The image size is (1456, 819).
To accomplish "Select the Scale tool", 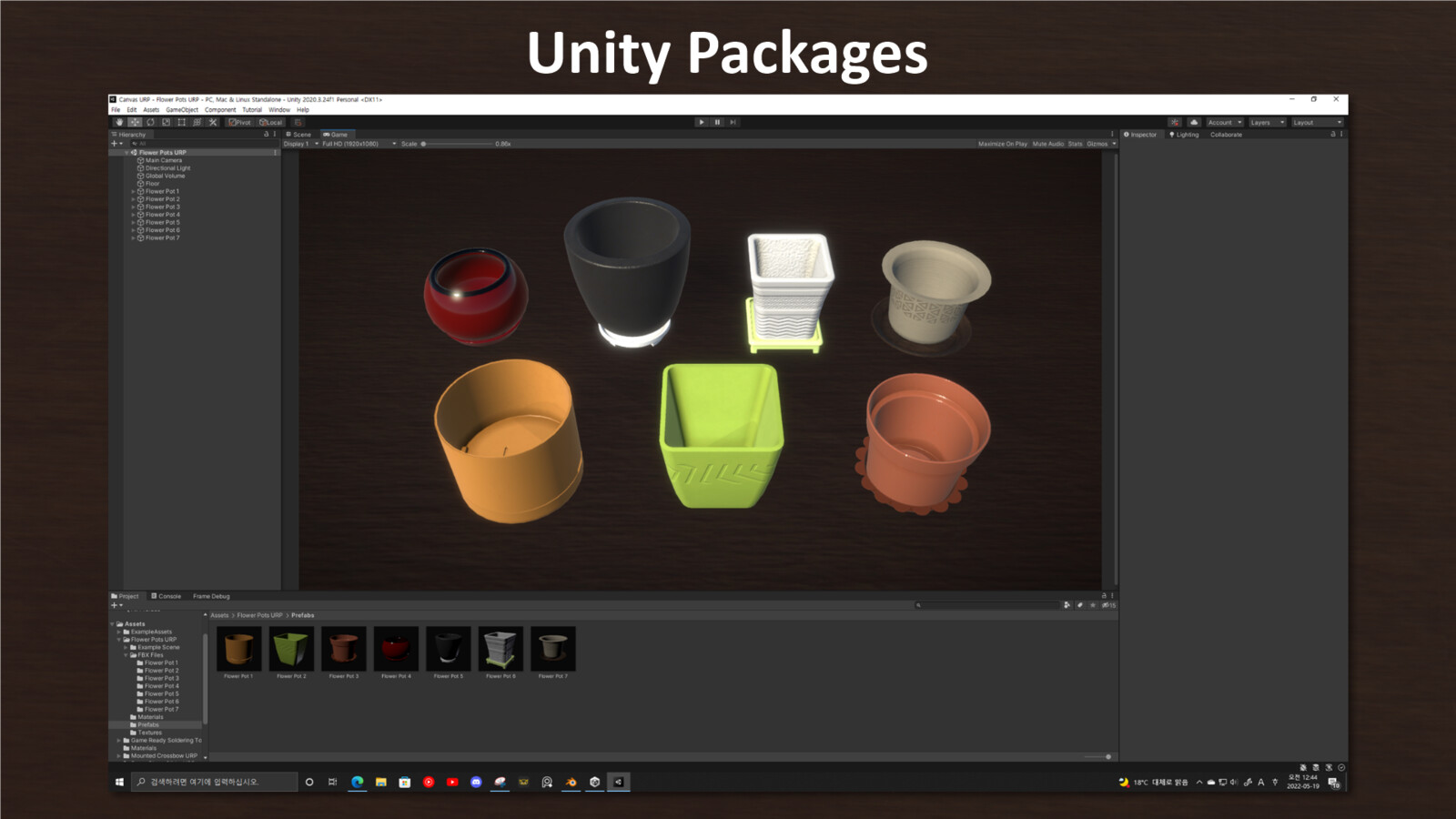I will tap(166, 122).
